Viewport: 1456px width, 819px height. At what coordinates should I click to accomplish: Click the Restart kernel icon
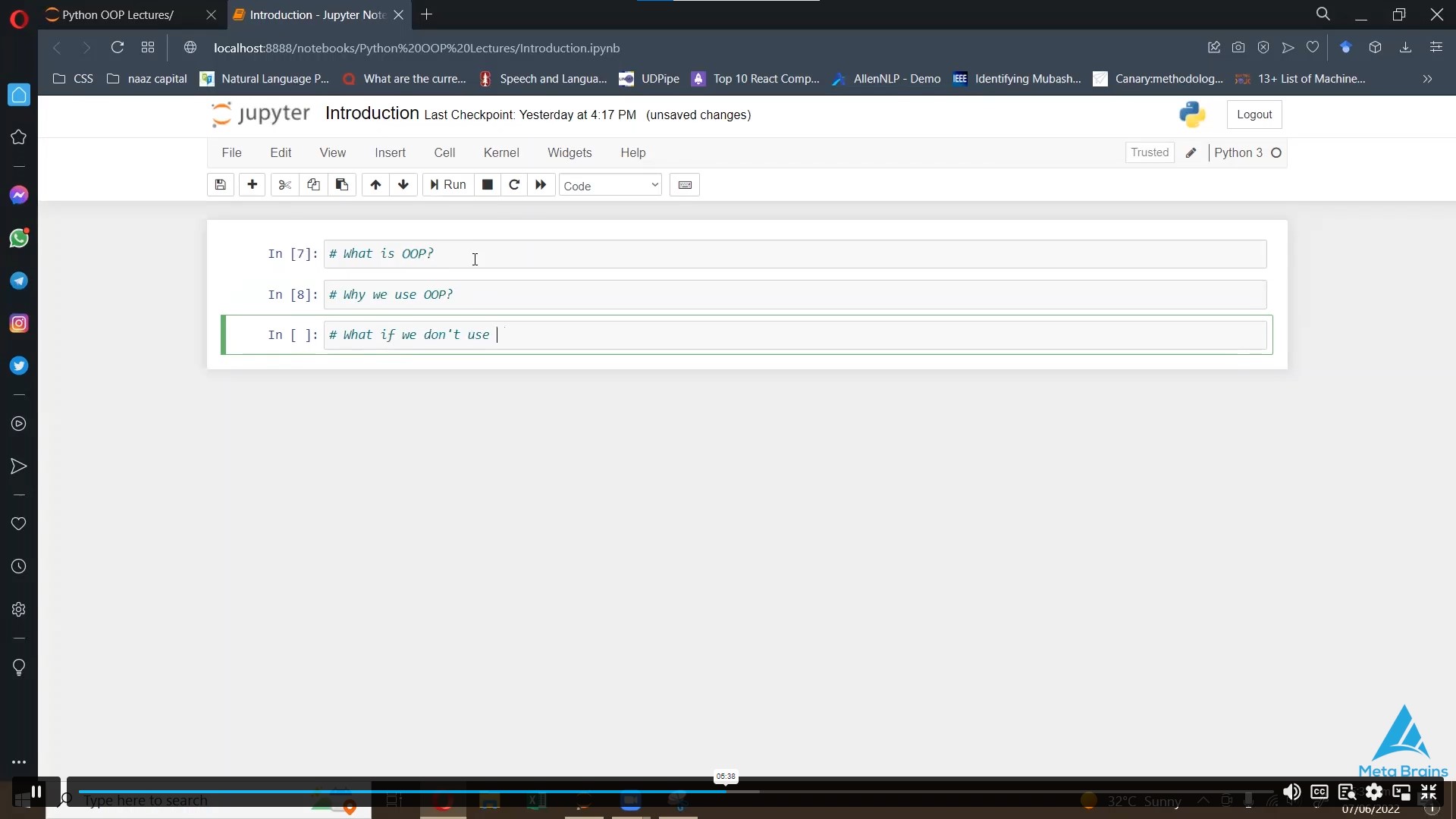pyautogui.click(x=513, y=184)
